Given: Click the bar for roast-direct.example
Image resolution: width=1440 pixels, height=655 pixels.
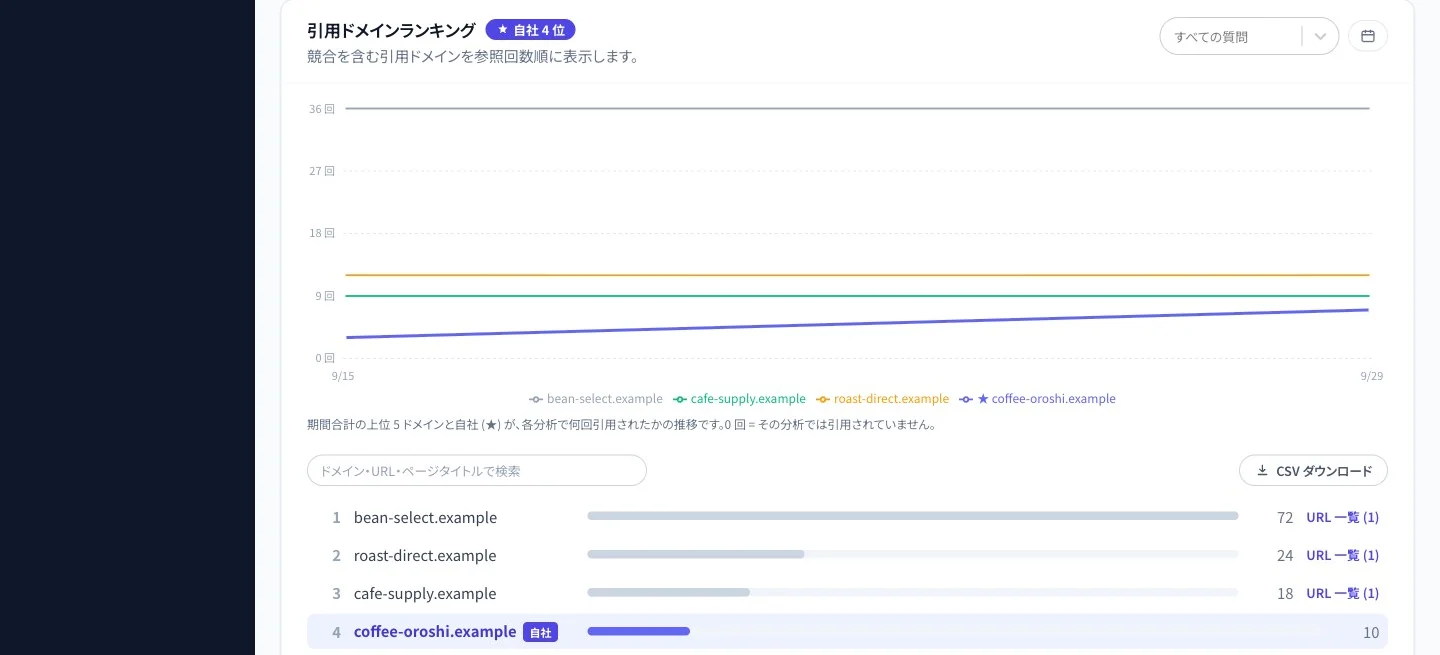Looking at the screenshot, I should tap(696, 554).
